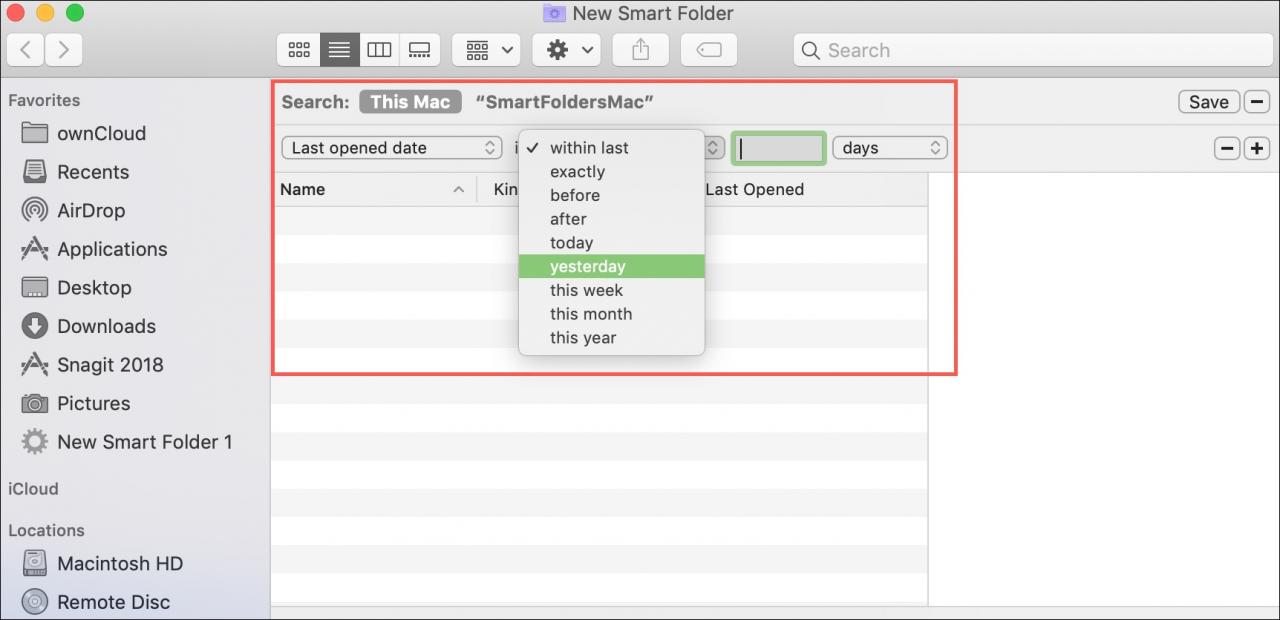This screenshot has height=620, width=1280.
Task: Select the This Mac search scope
Action: click(410, 102)
